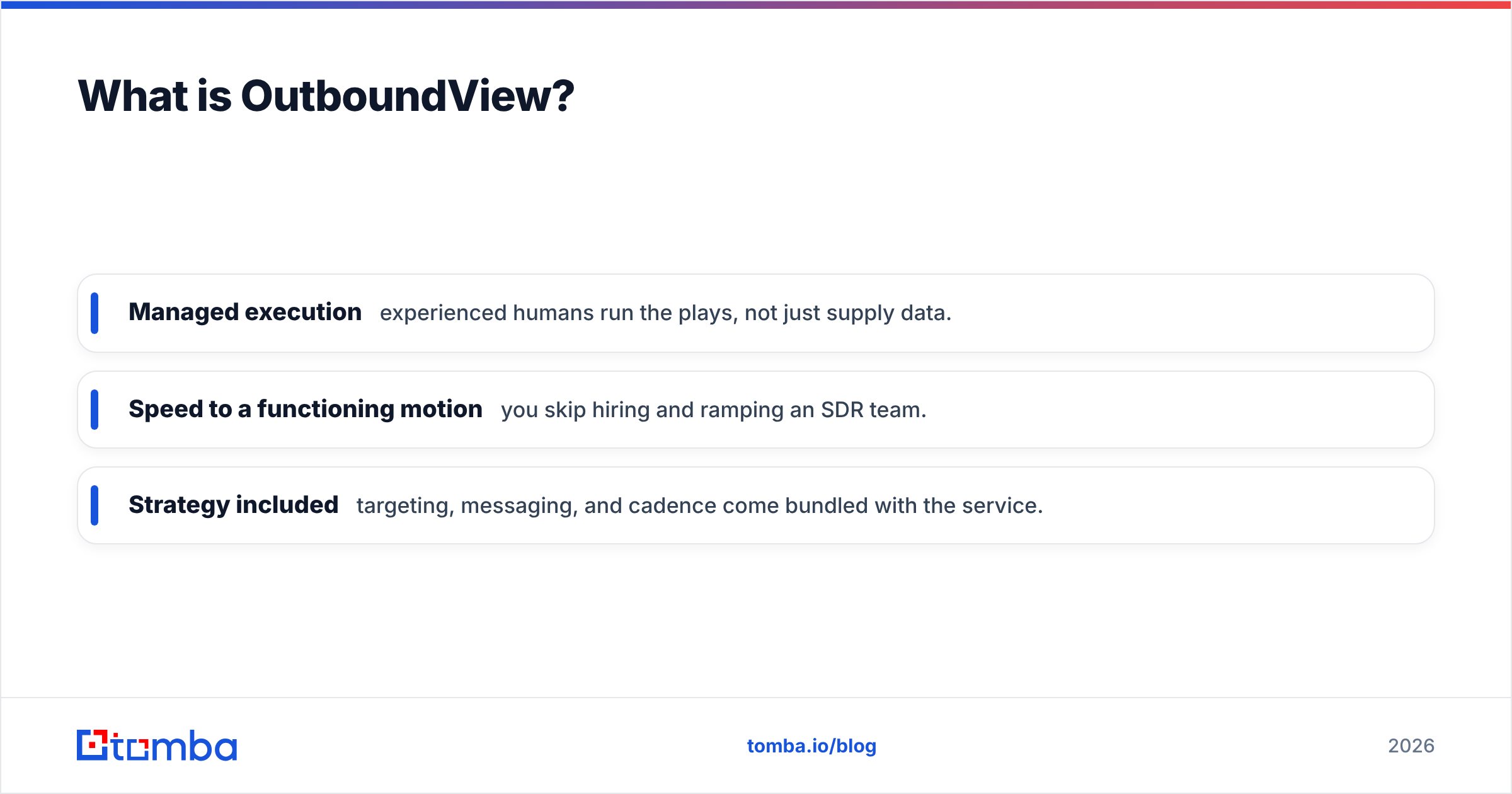
Task: Select the 'Managed execution' bold label
Action: pyautogui.click(x=245, y=313)
